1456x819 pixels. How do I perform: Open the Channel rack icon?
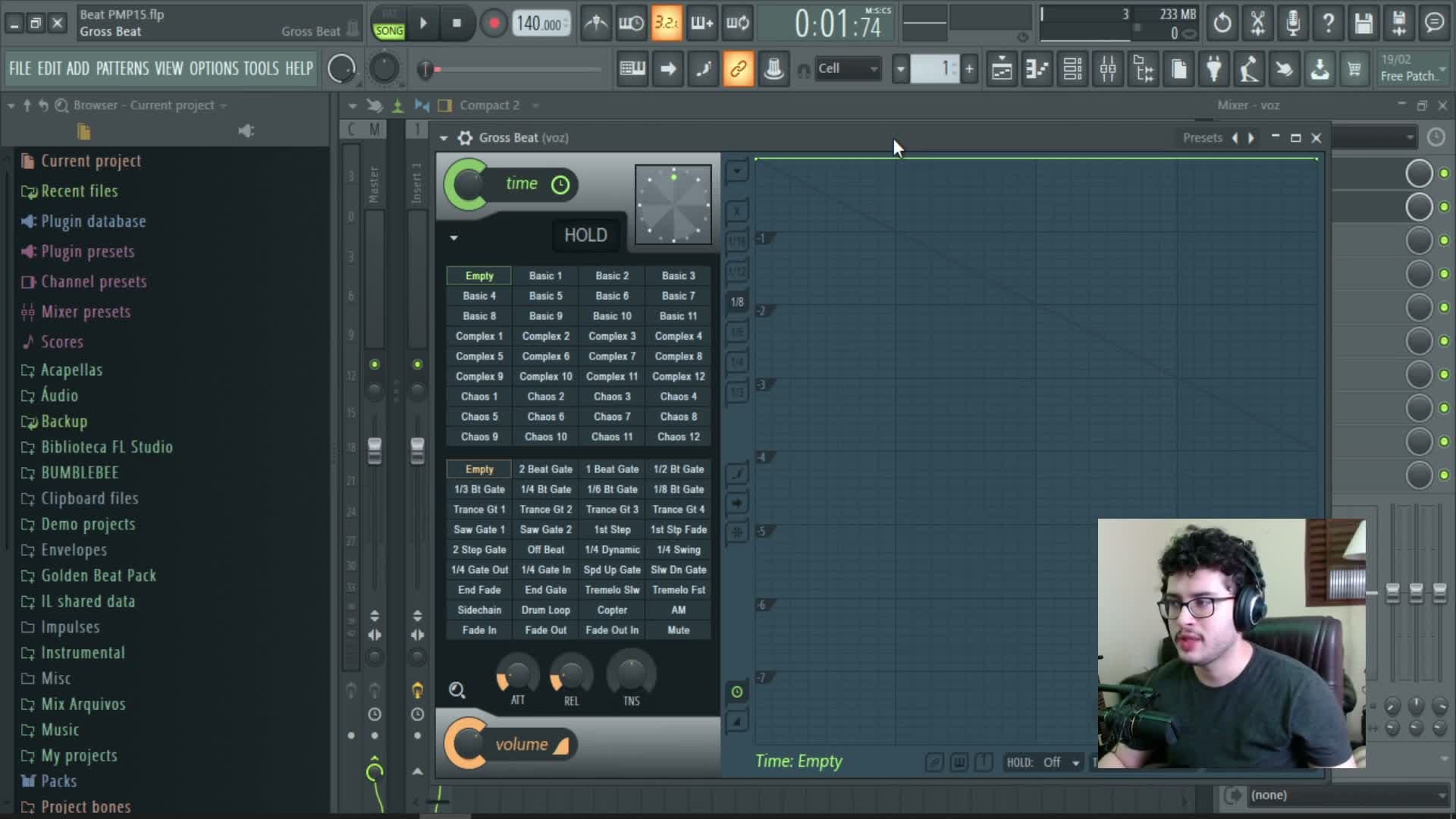click(1072, 69)
